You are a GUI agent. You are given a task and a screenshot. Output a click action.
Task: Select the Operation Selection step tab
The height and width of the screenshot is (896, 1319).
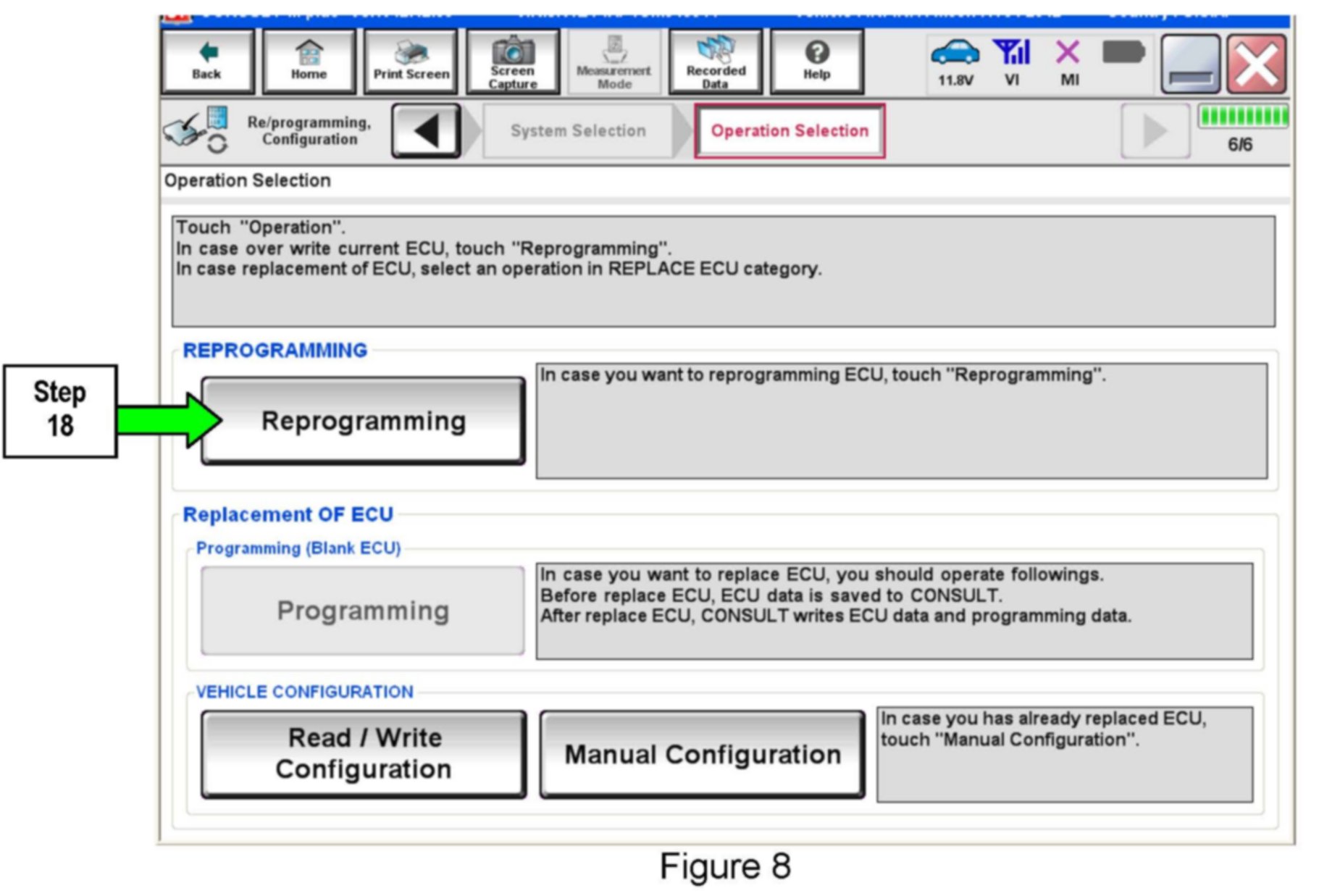point(789,131)
